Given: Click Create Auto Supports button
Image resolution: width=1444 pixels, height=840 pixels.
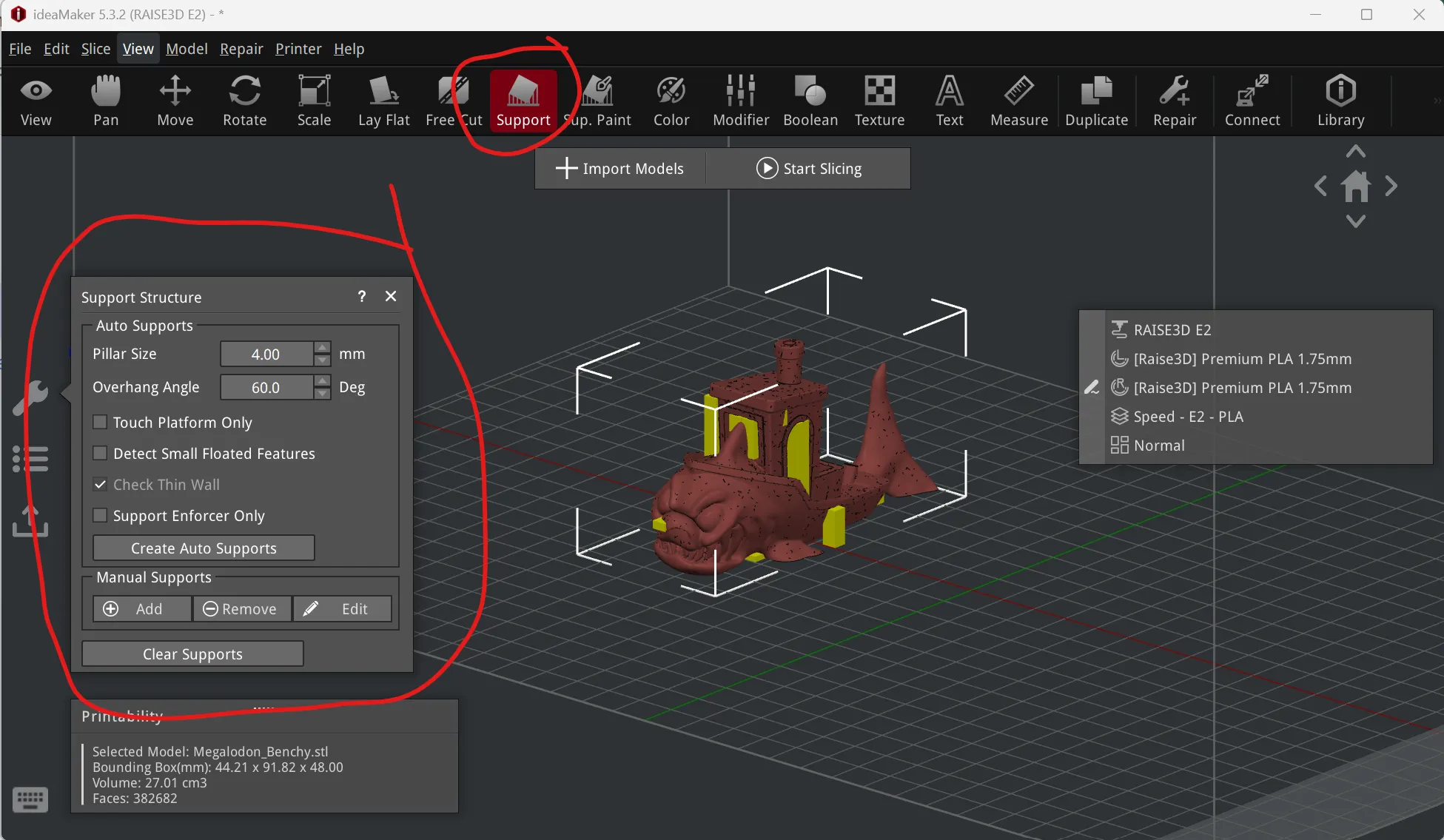Looking at the screenshot, I should click(x=204, y=548).
